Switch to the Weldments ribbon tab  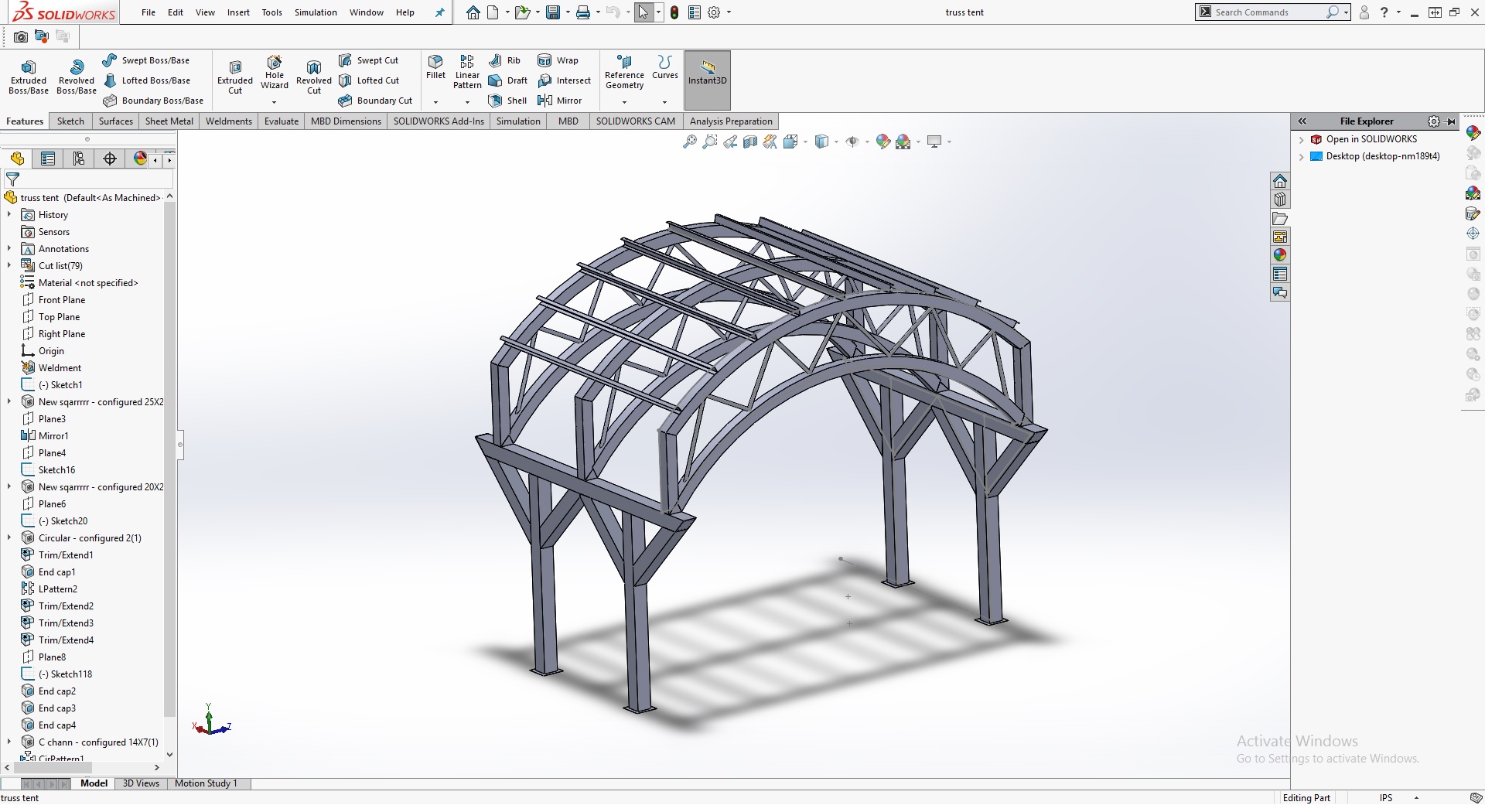[228, 121]
